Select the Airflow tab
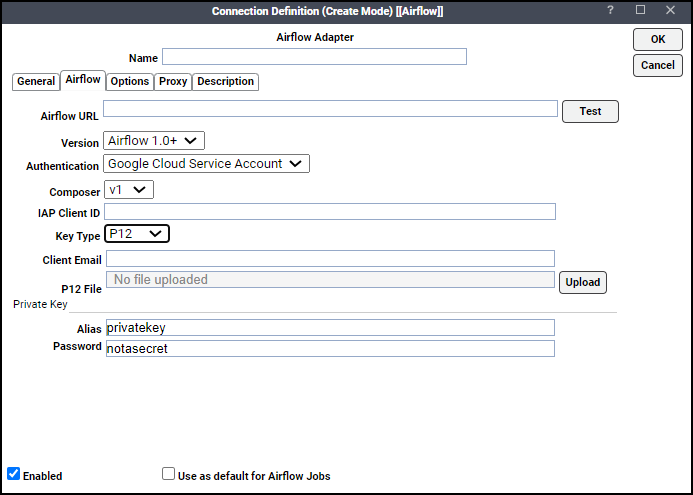 [x=83, y=80]
